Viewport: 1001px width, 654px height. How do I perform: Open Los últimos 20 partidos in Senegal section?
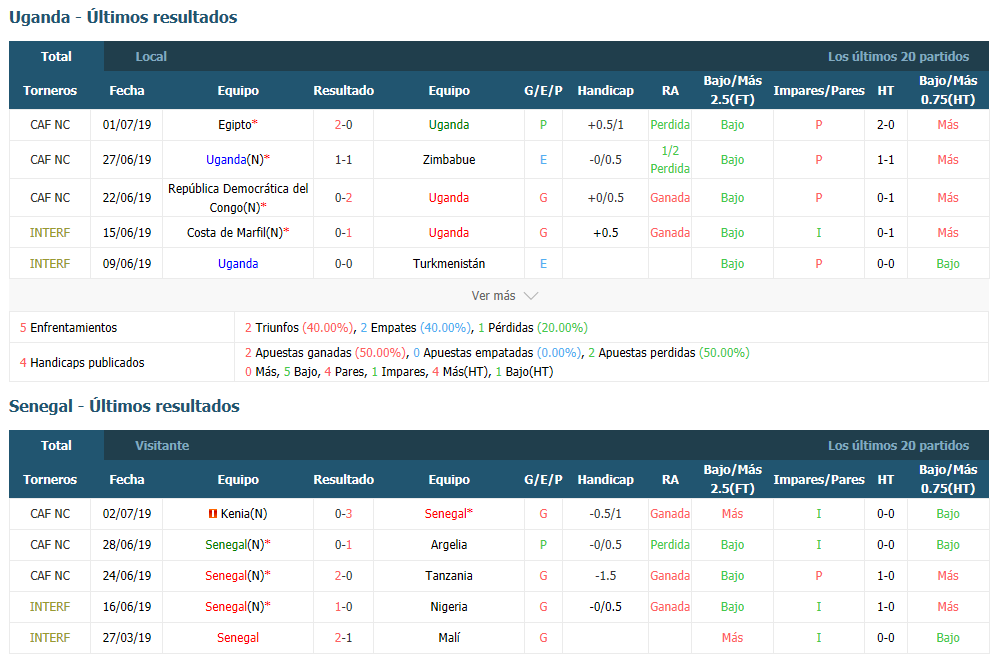point(898,445)
